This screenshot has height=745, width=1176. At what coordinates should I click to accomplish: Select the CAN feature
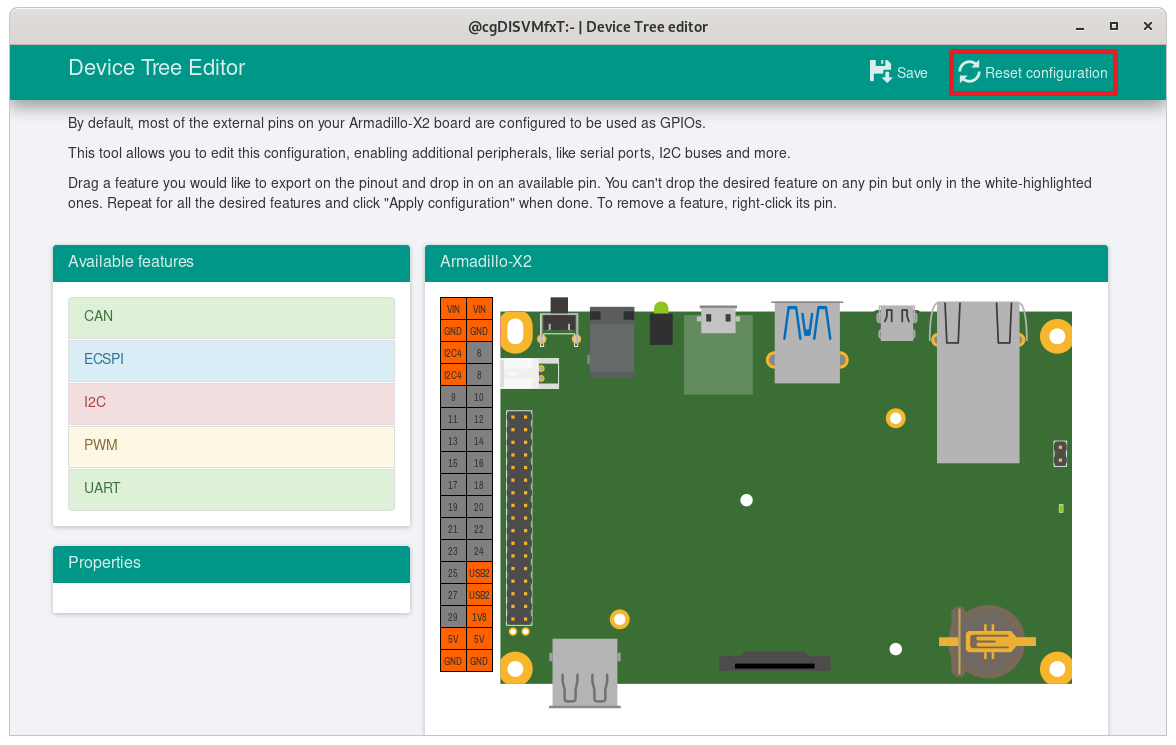[231, 317]
